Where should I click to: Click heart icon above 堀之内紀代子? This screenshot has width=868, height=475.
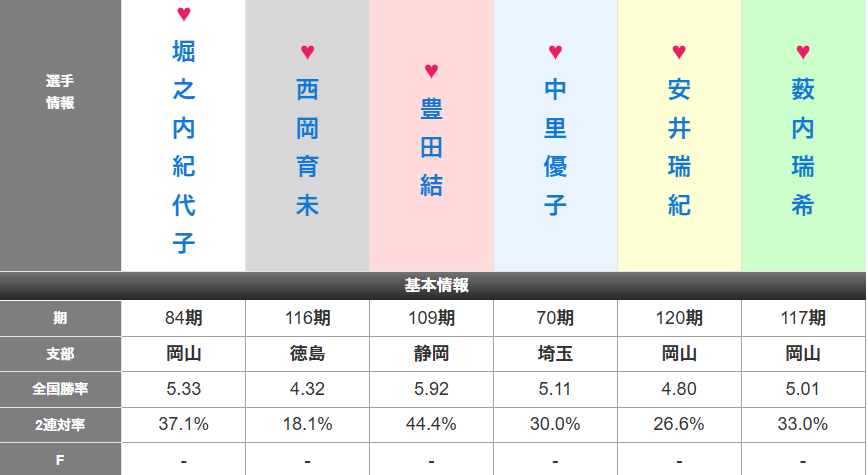[x=184, y=14]
